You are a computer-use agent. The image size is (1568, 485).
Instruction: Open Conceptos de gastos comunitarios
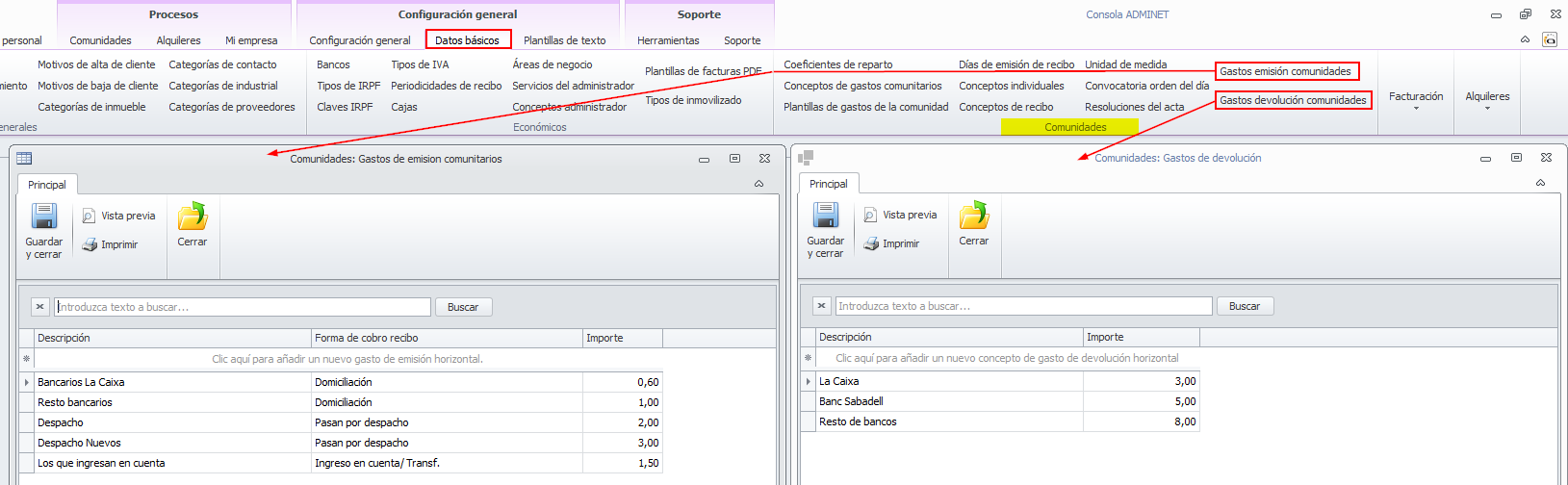pos(862,86)
